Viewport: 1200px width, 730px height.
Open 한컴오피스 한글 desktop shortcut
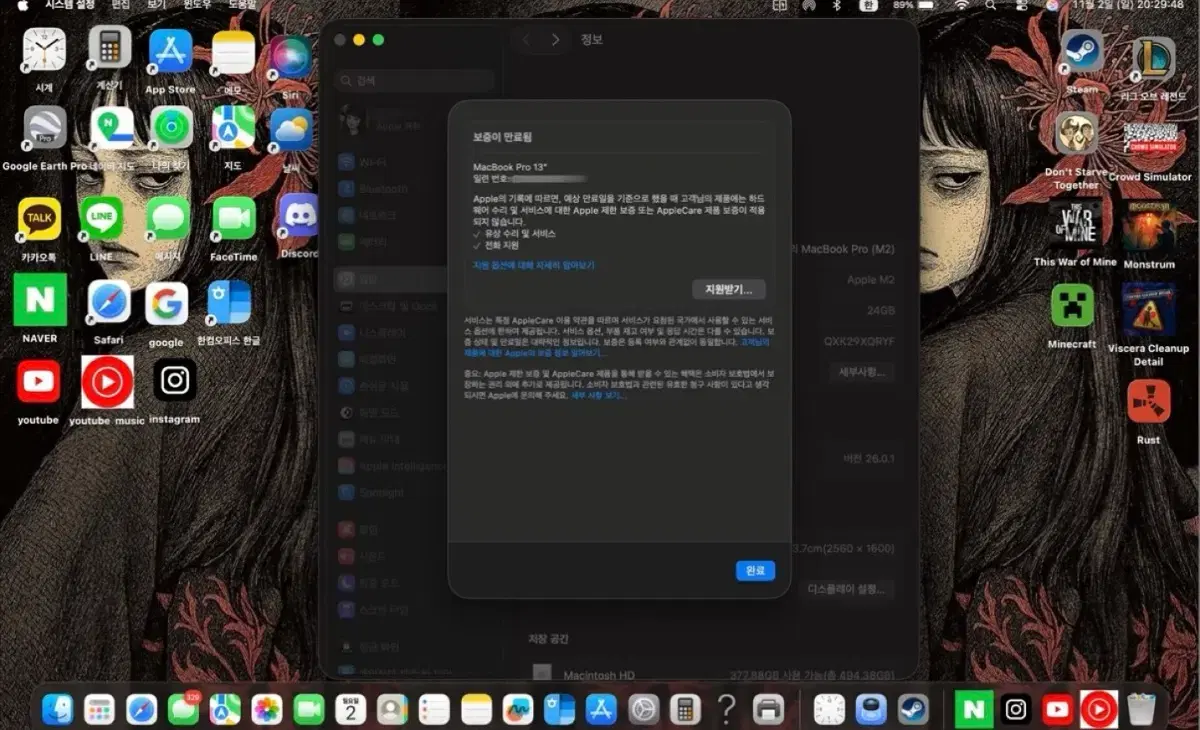coord(228,303)
